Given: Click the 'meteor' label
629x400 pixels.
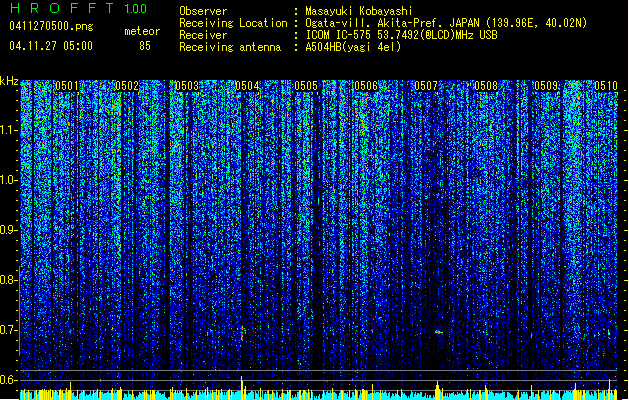Looking at the screenshot, I should pos(142,31).
